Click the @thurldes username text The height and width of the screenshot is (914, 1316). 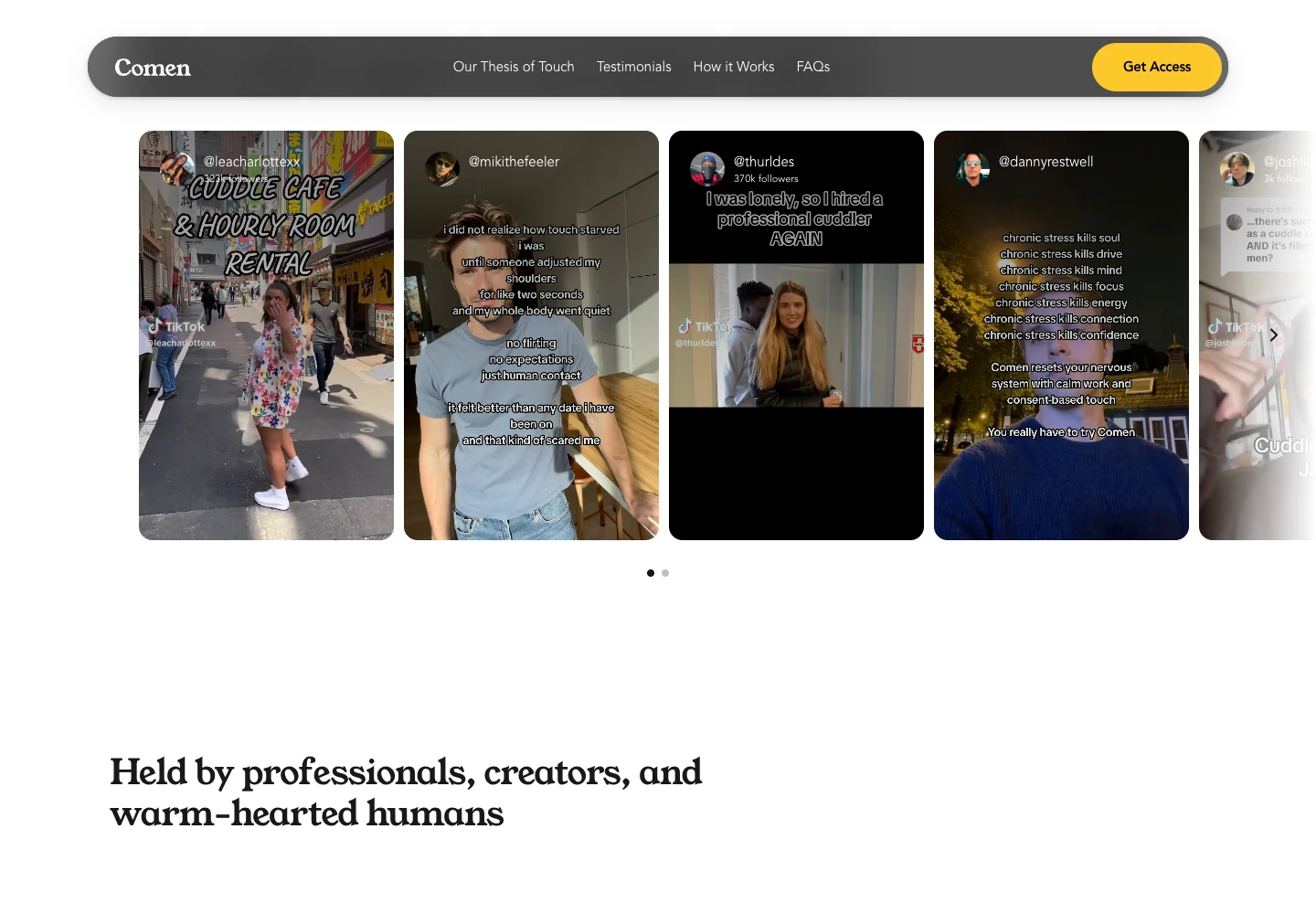764,162
